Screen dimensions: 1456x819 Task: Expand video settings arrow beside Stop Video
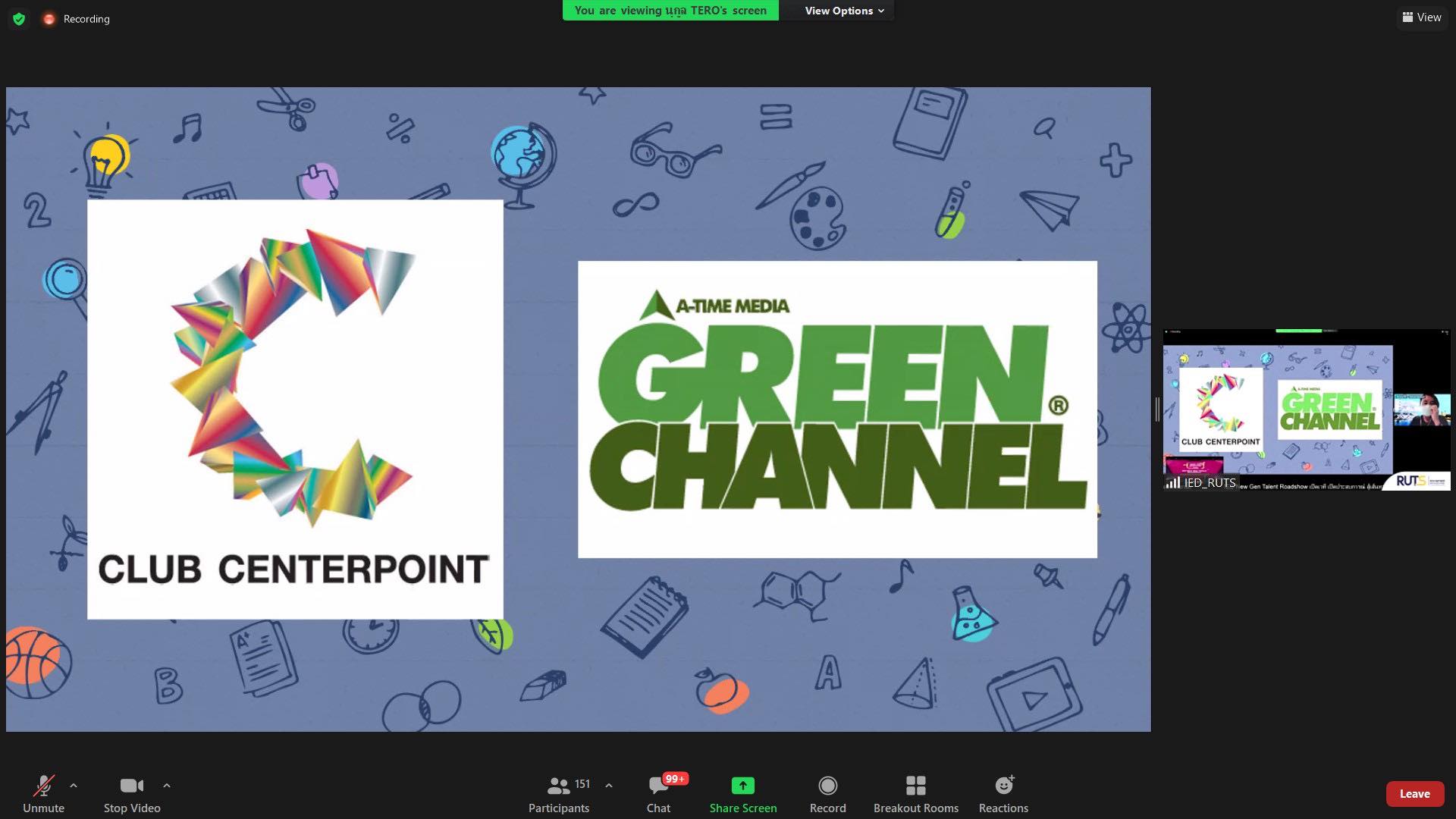click(x=167, y=786)
